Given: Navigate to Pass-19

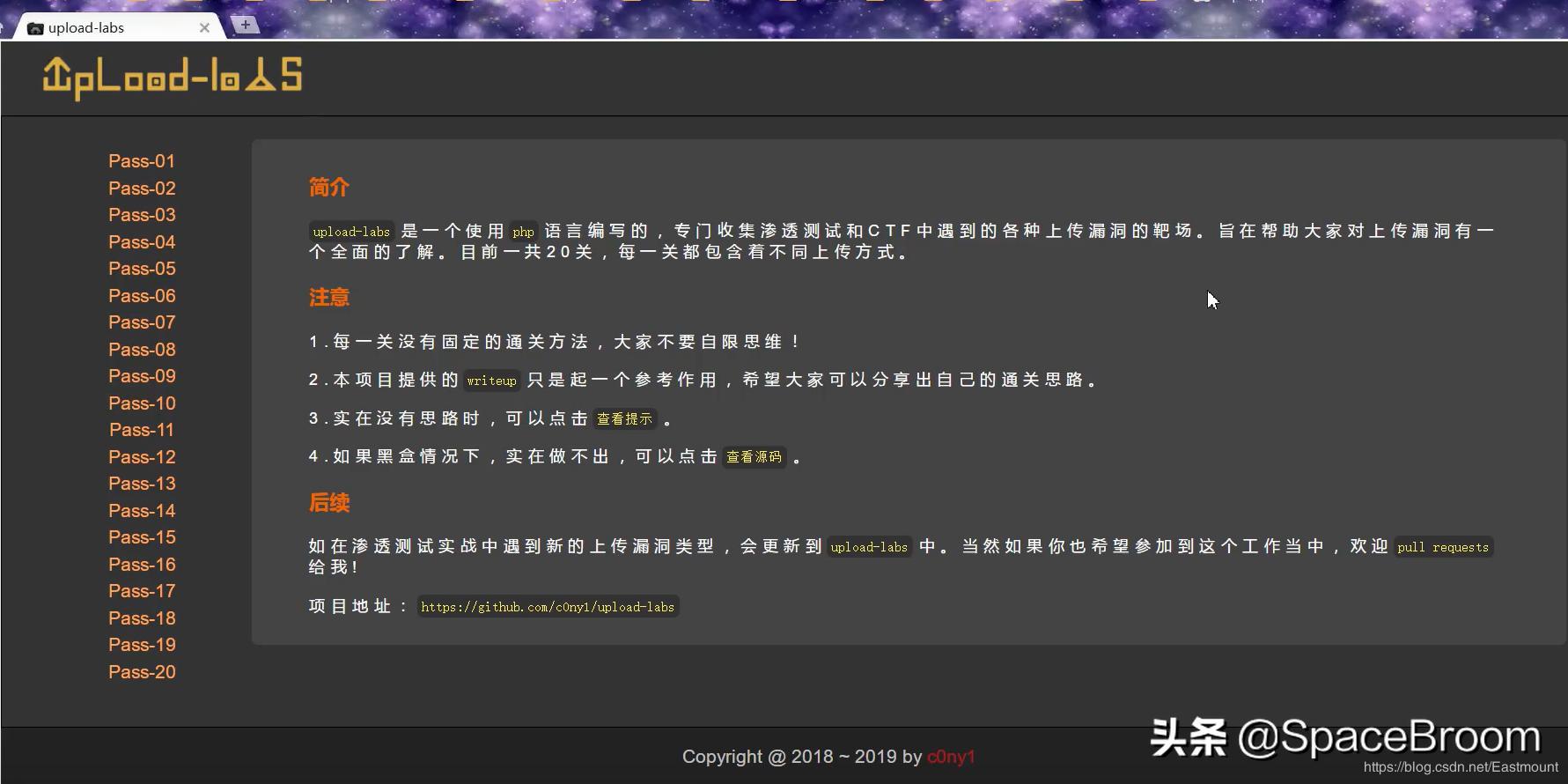Looking at the screenshot, I should (x=142, y=645).
